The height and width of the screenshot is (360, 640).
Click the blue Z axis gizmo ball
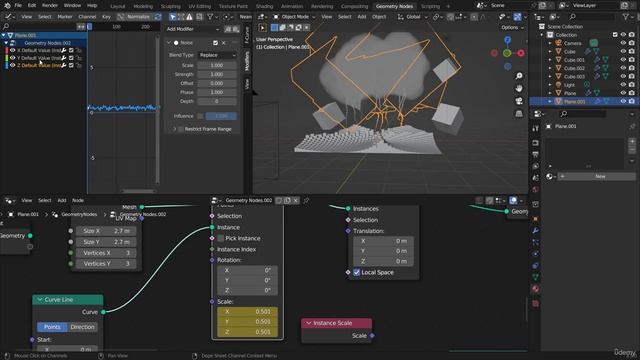click(x=507, y=40)
